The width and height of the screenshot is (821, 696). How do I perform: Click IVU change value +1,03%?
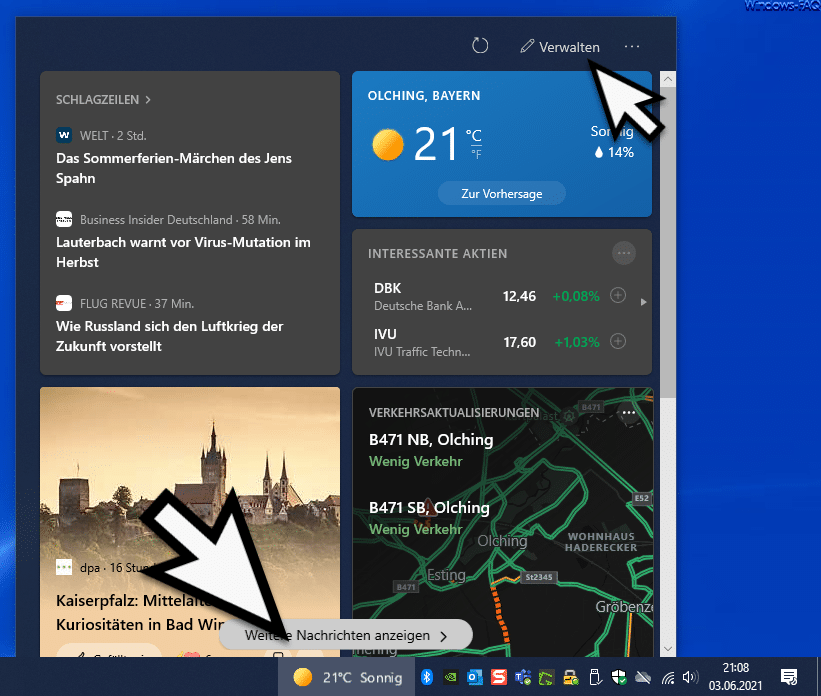[577, 343]
